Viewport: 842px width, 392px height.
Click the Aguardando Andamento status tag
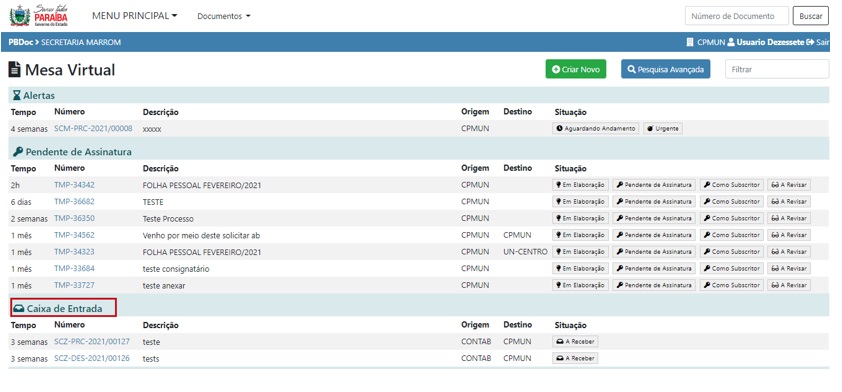pos(596,129)
